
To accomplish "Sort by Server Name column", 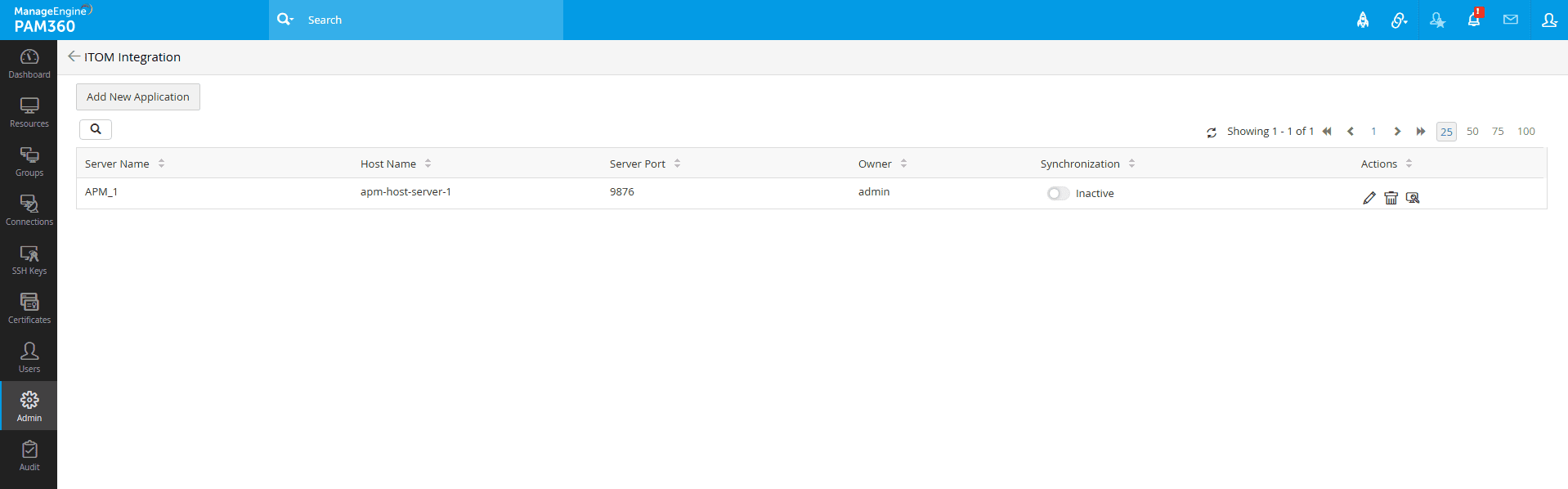I will click(161, 164).
